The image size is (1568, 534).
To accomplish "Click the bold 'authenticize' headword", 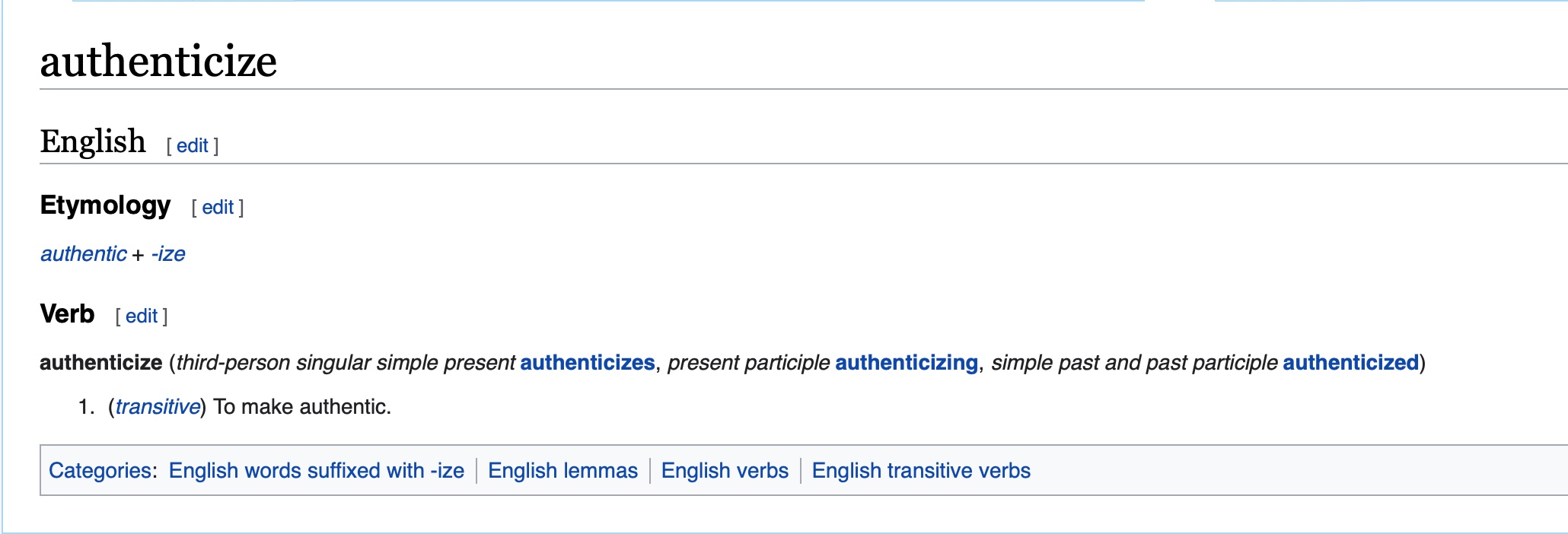I will click(x=100, y=363).
